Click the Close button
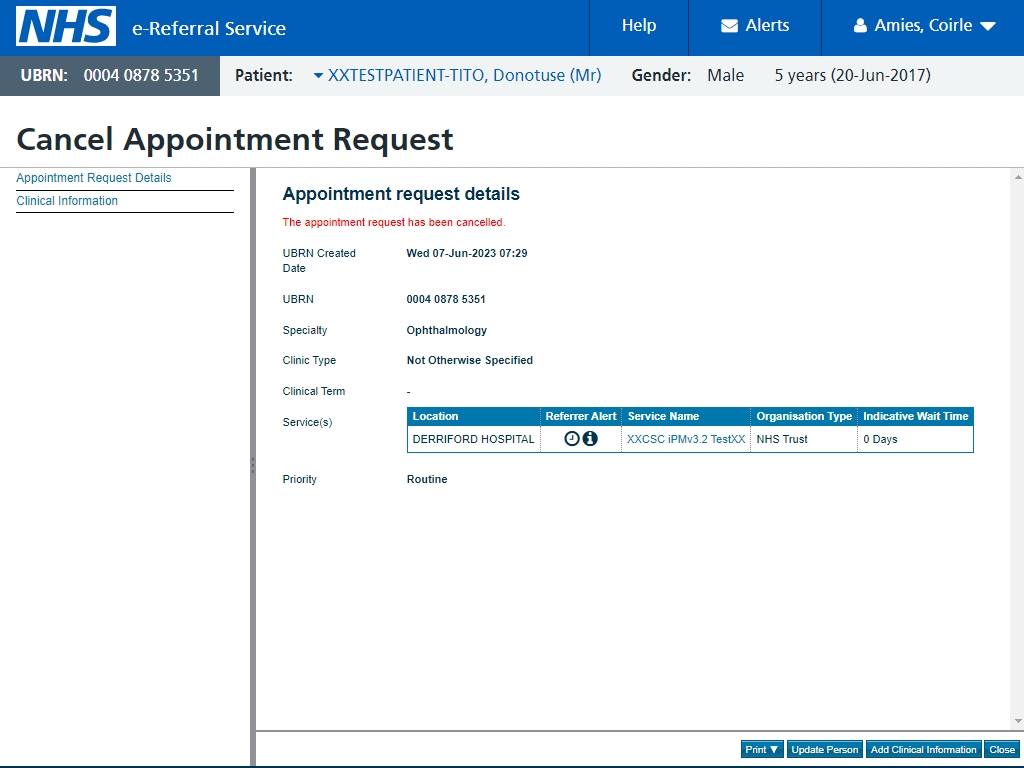 point(1002,750)
